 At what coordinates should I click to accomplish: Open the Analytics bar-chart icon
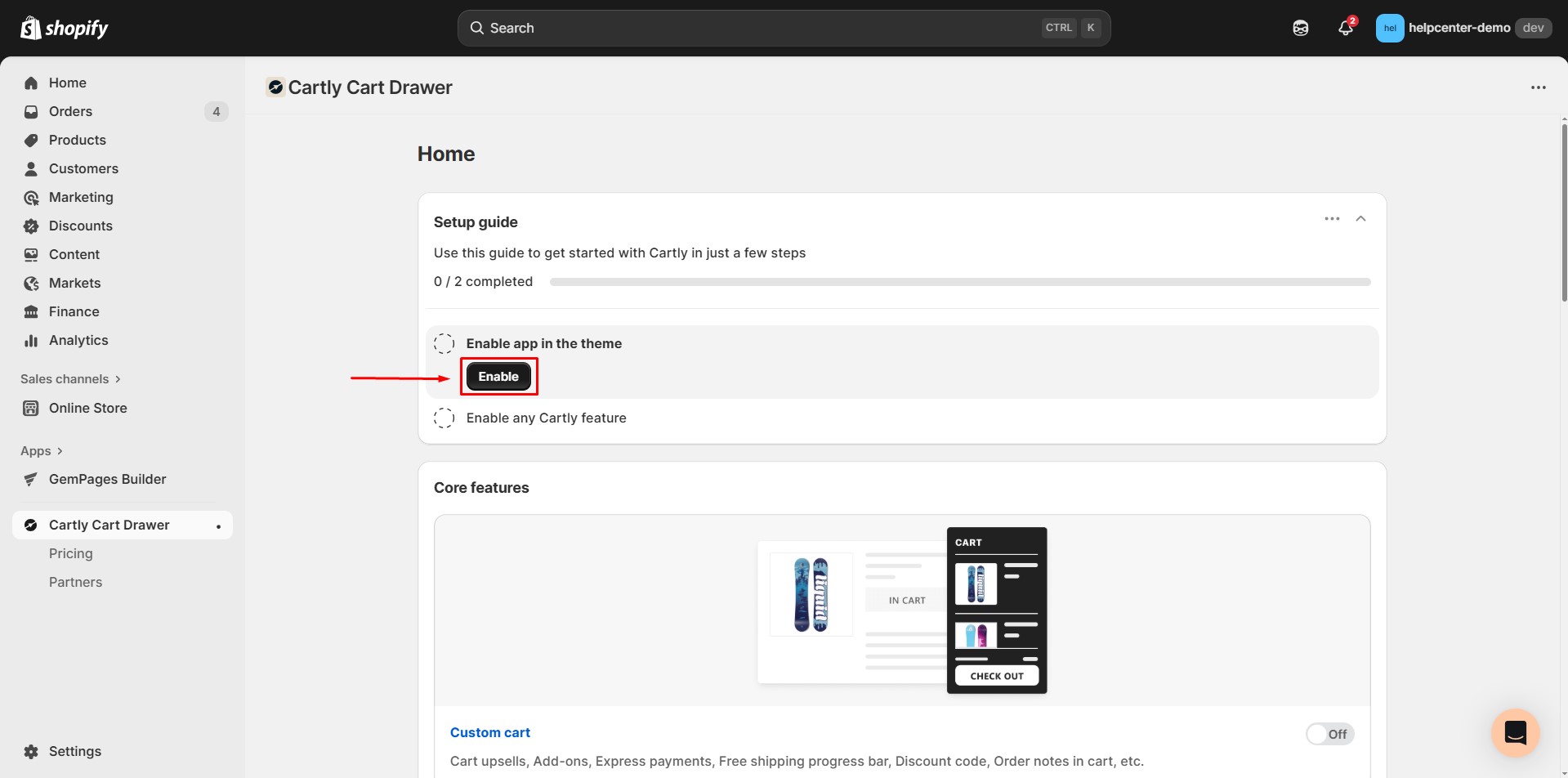coord(30,340)
